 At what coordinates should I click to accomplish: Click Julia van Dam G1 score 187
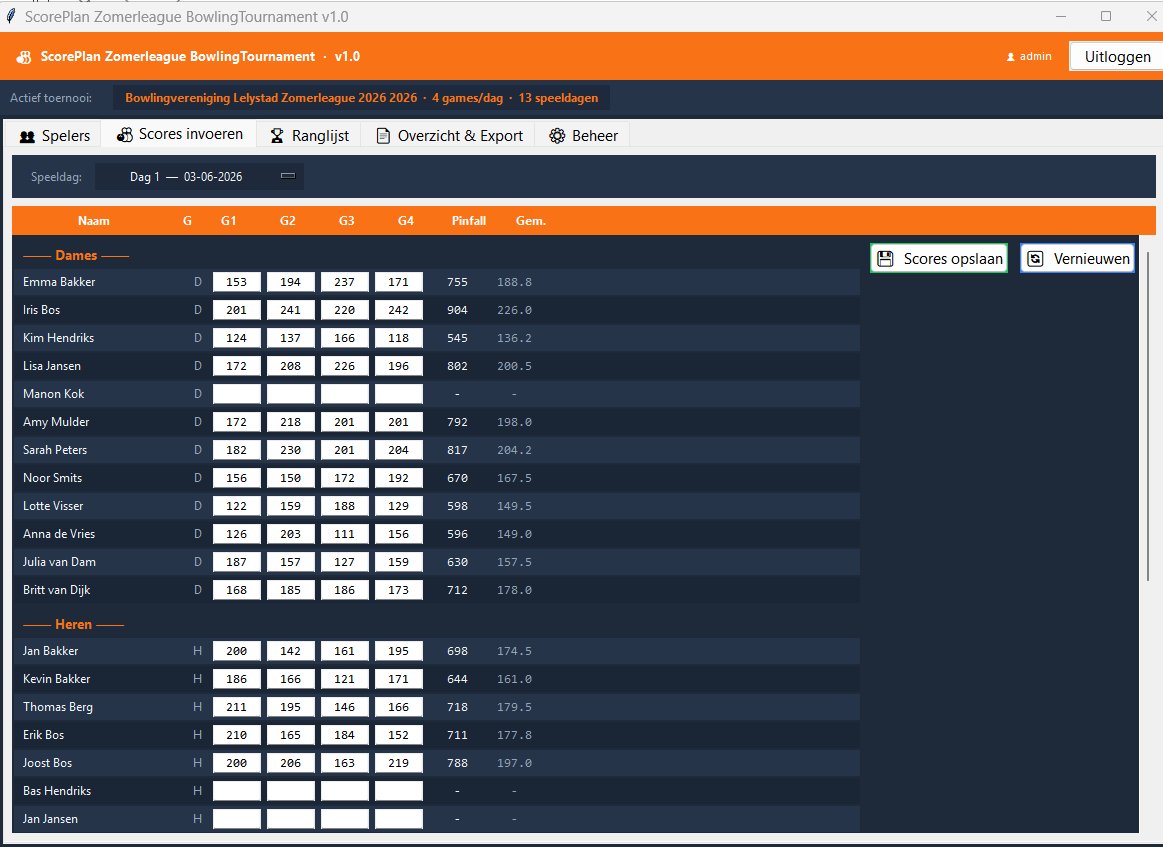coord(237,562)
